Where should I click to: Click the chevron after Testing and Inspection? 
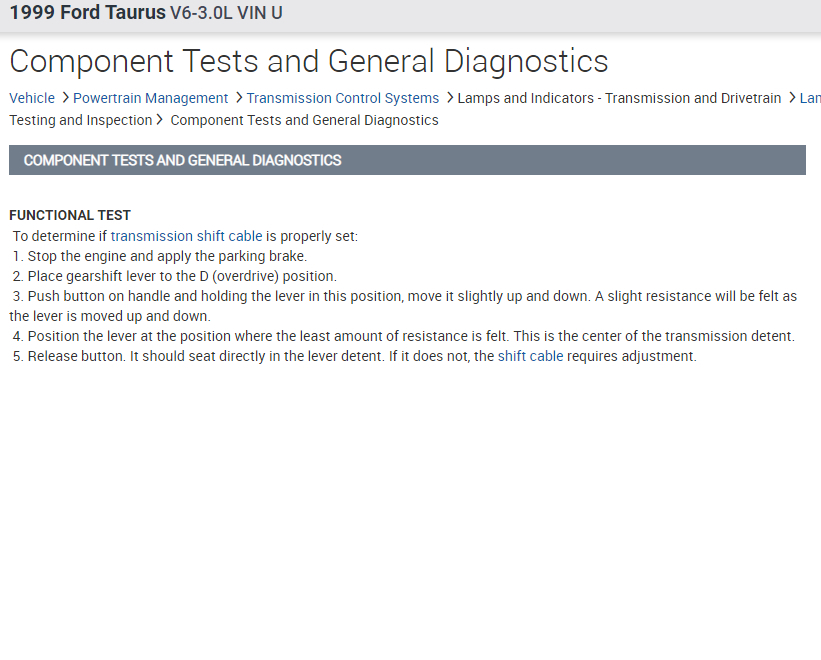point(160,120)
